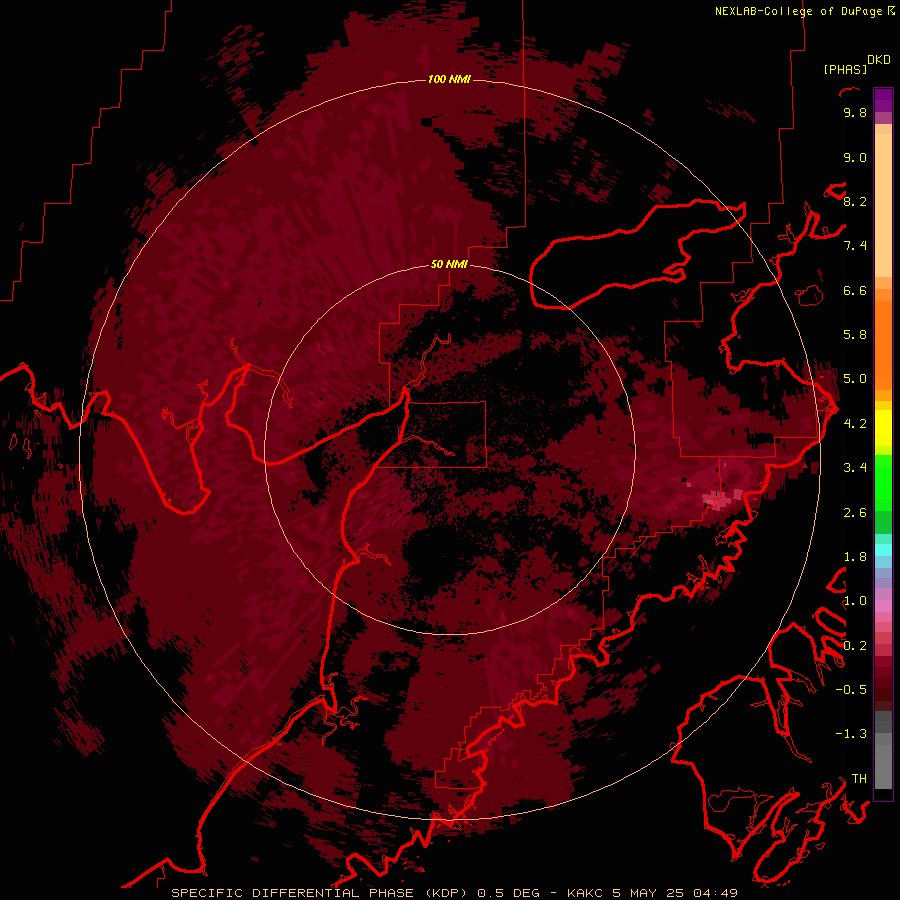Click the 8.2 scale label
The width and height of the screenshot is (900, 900).
pos(855,201)
